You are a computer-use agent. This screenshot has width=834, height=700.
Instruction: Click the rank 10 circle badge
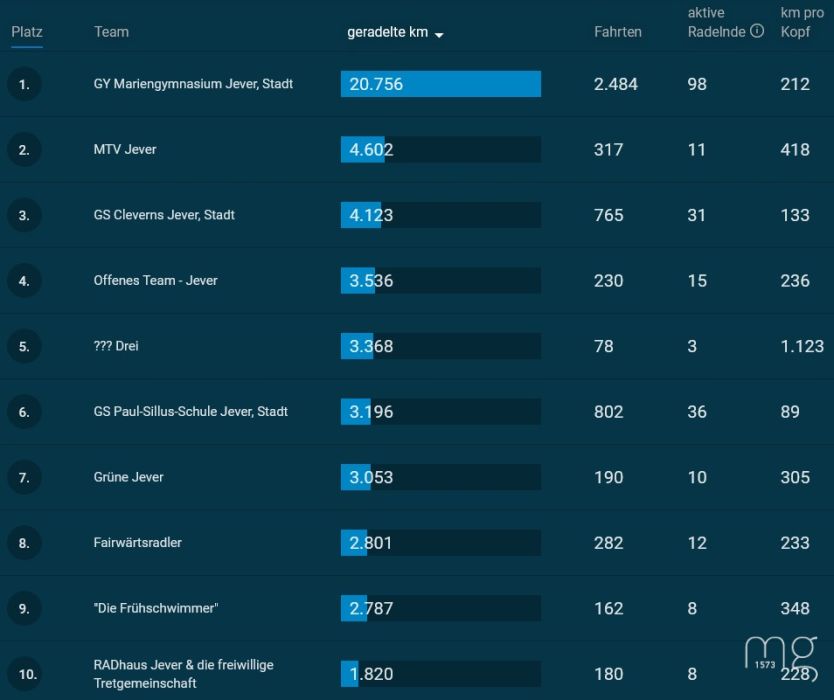coord(24,674)
